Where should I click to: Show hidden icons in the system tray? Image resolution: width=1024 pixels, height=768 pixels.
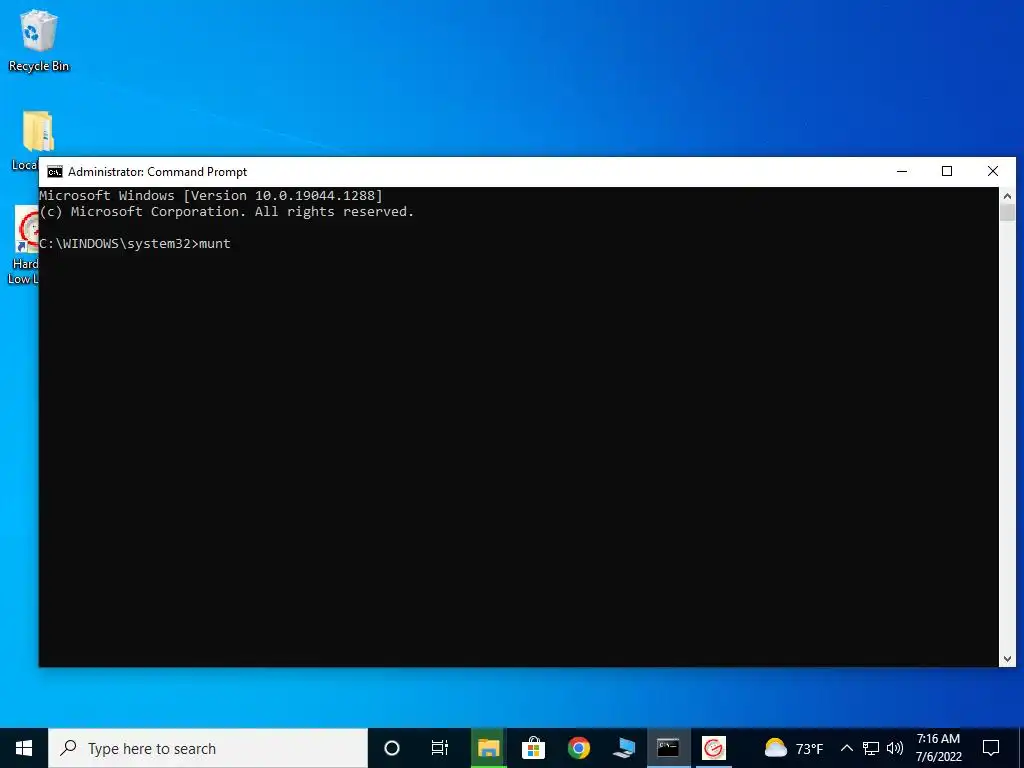[846, 748]
